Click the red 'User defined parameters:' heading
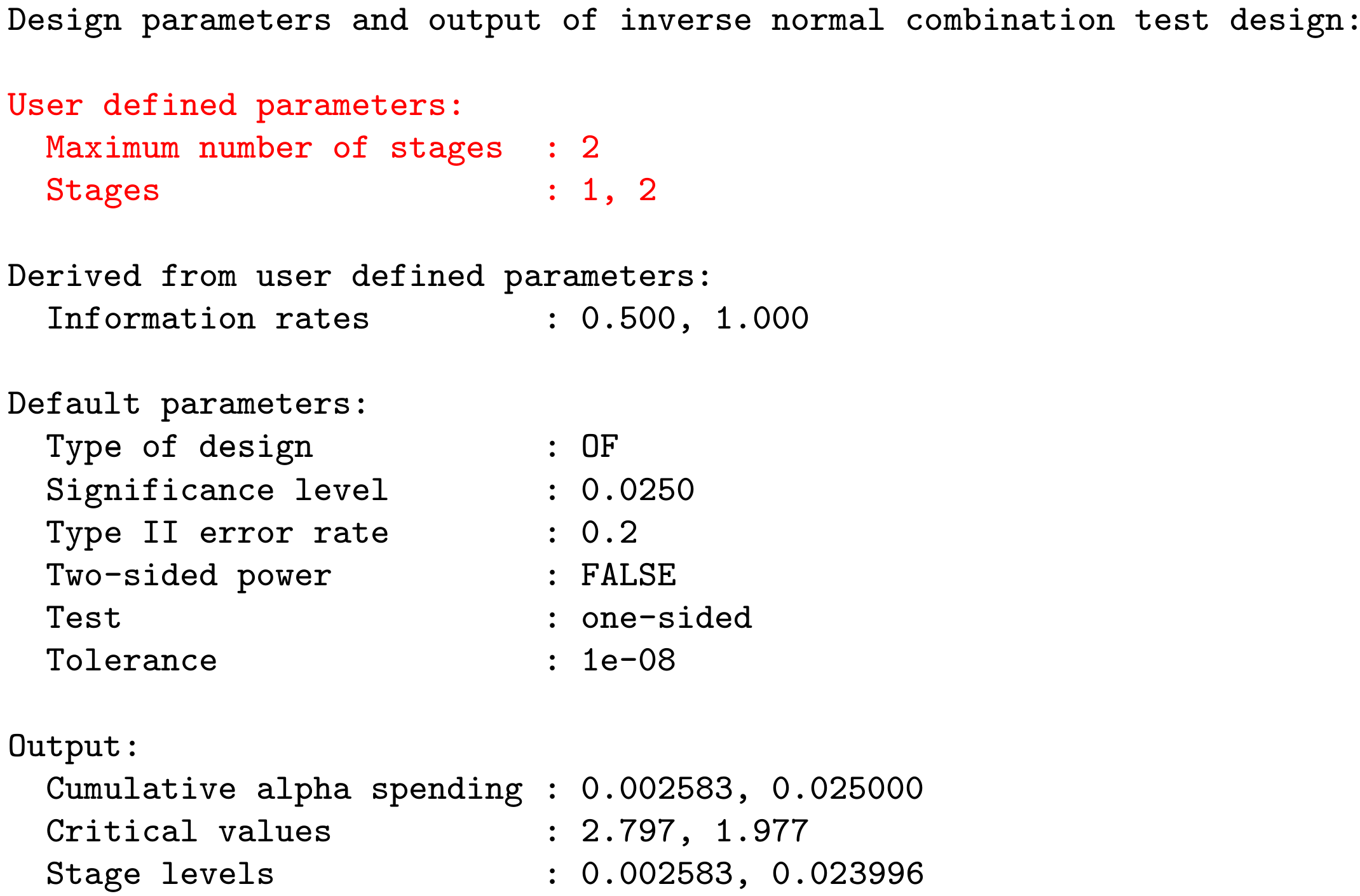Viewport: 1360px width, 896px height. 235,105
